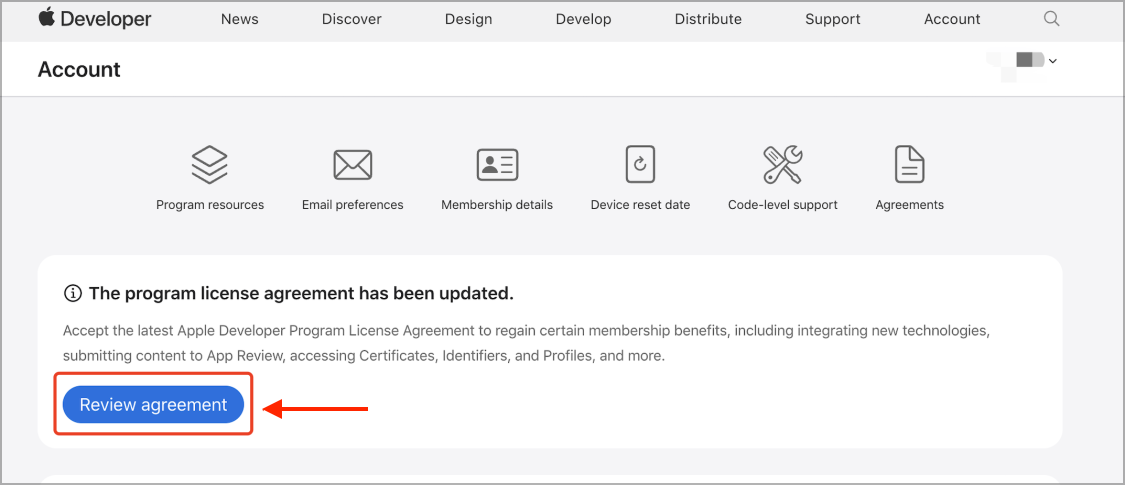Open the Support menu item

[832, 19]
